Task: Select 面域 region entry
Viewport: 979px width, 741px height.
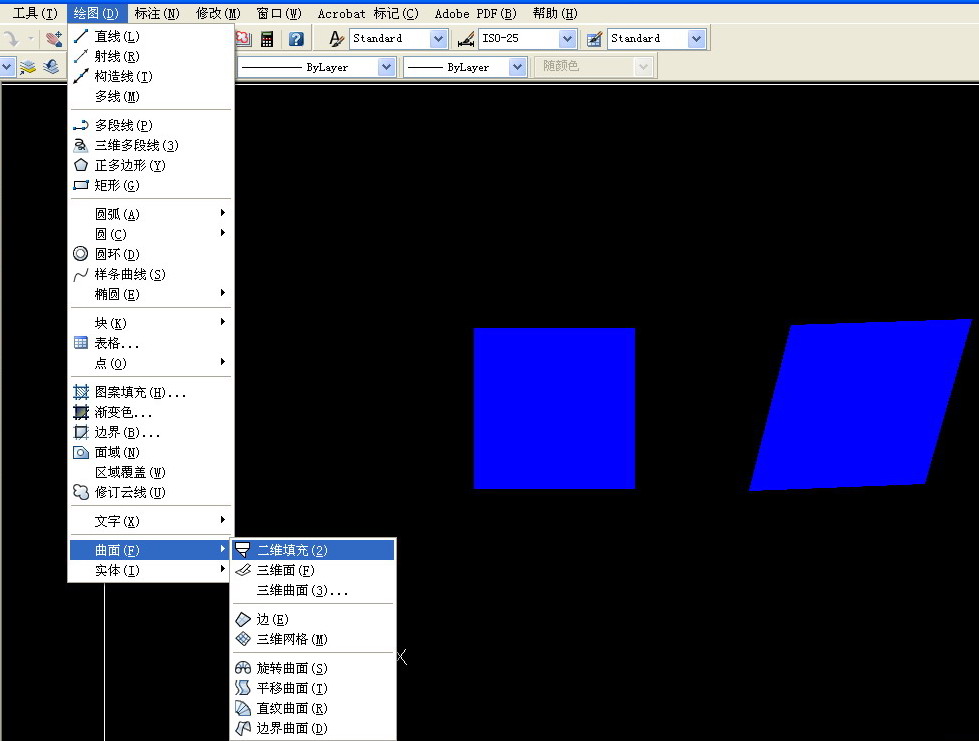Action: tap(150, 452)
